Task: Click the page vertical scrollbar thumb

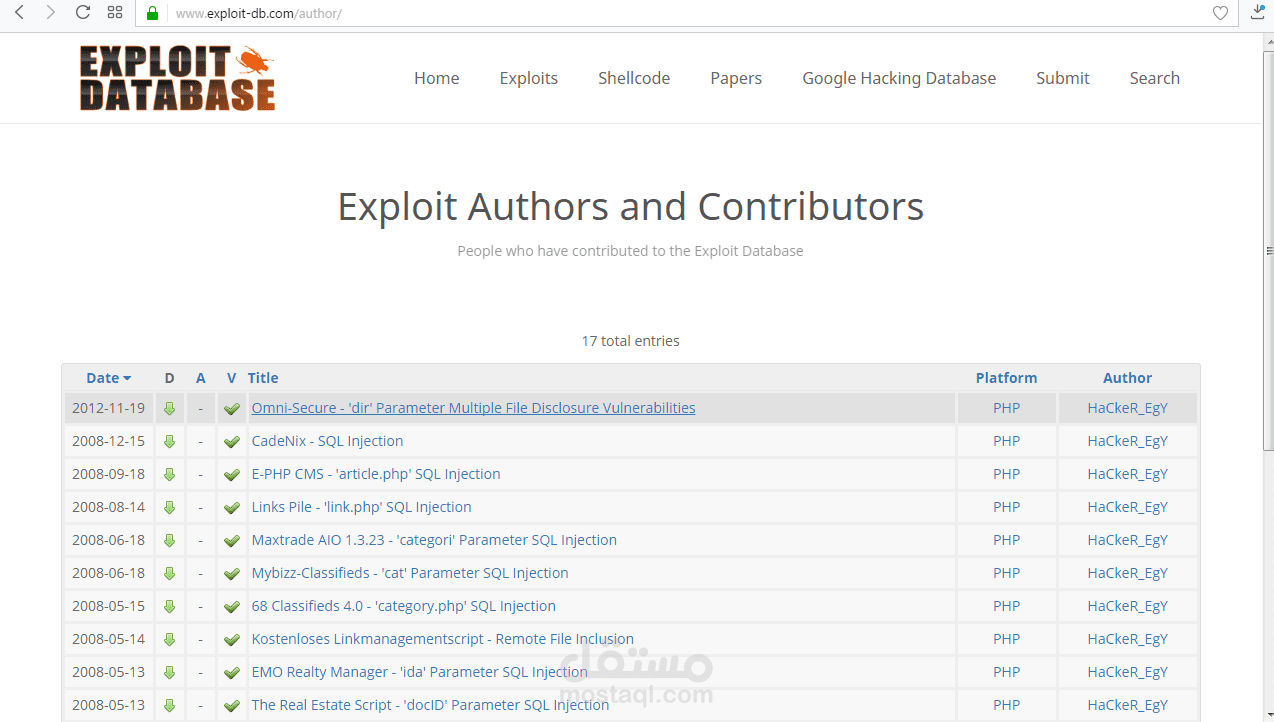Action: coord(1268,250)
